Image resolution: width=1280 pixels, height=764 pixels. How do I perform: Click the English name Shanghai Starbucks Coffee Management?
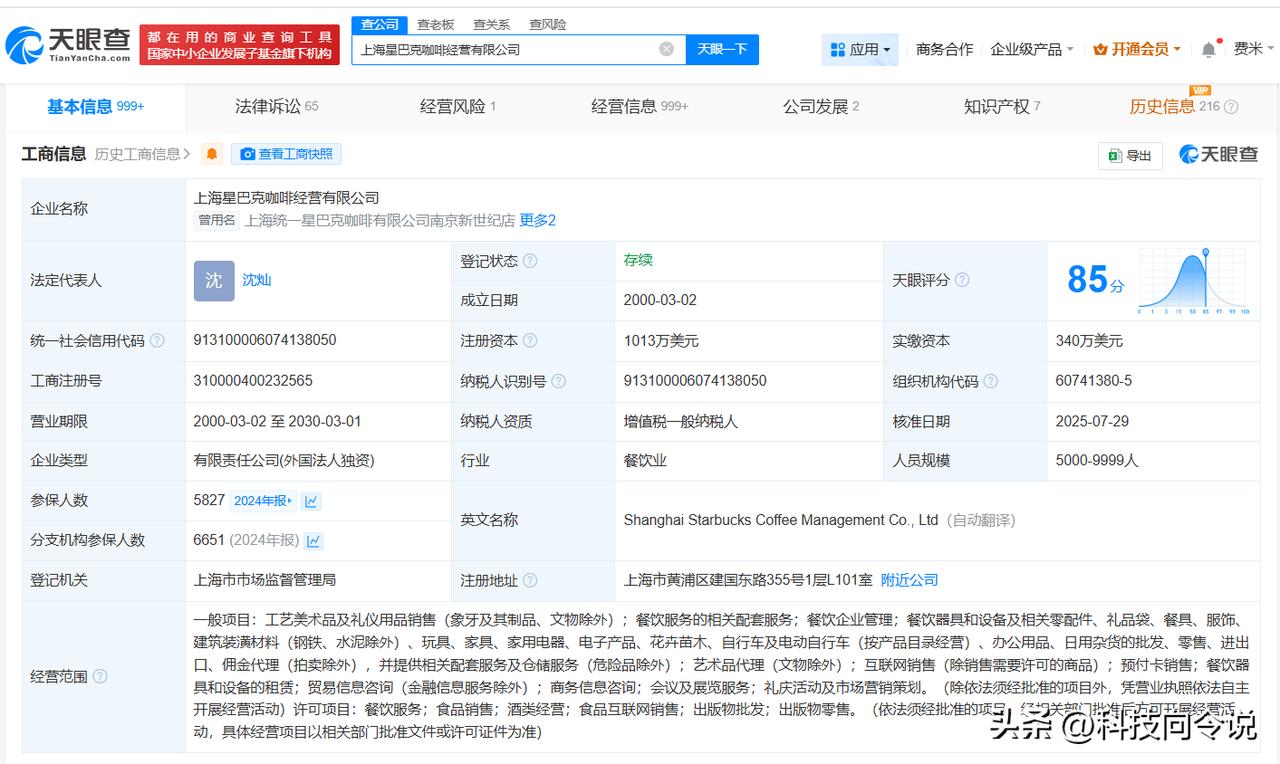(x=781, y=520)
